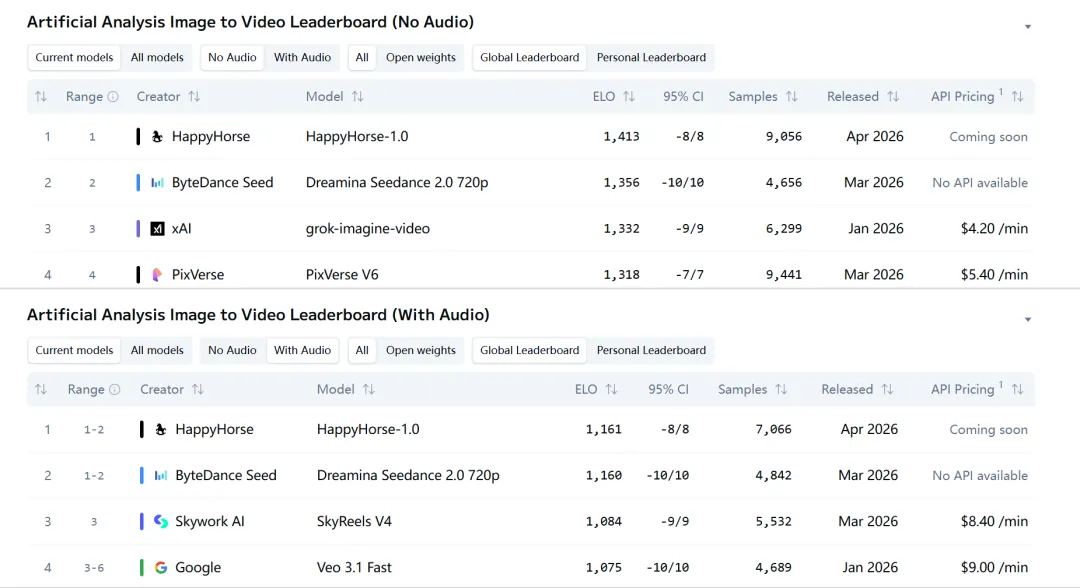Sort by ELO in the No Audio leaderboard
The height and width of the screenshot is (588, 1080).
click(x=629, y=97)
